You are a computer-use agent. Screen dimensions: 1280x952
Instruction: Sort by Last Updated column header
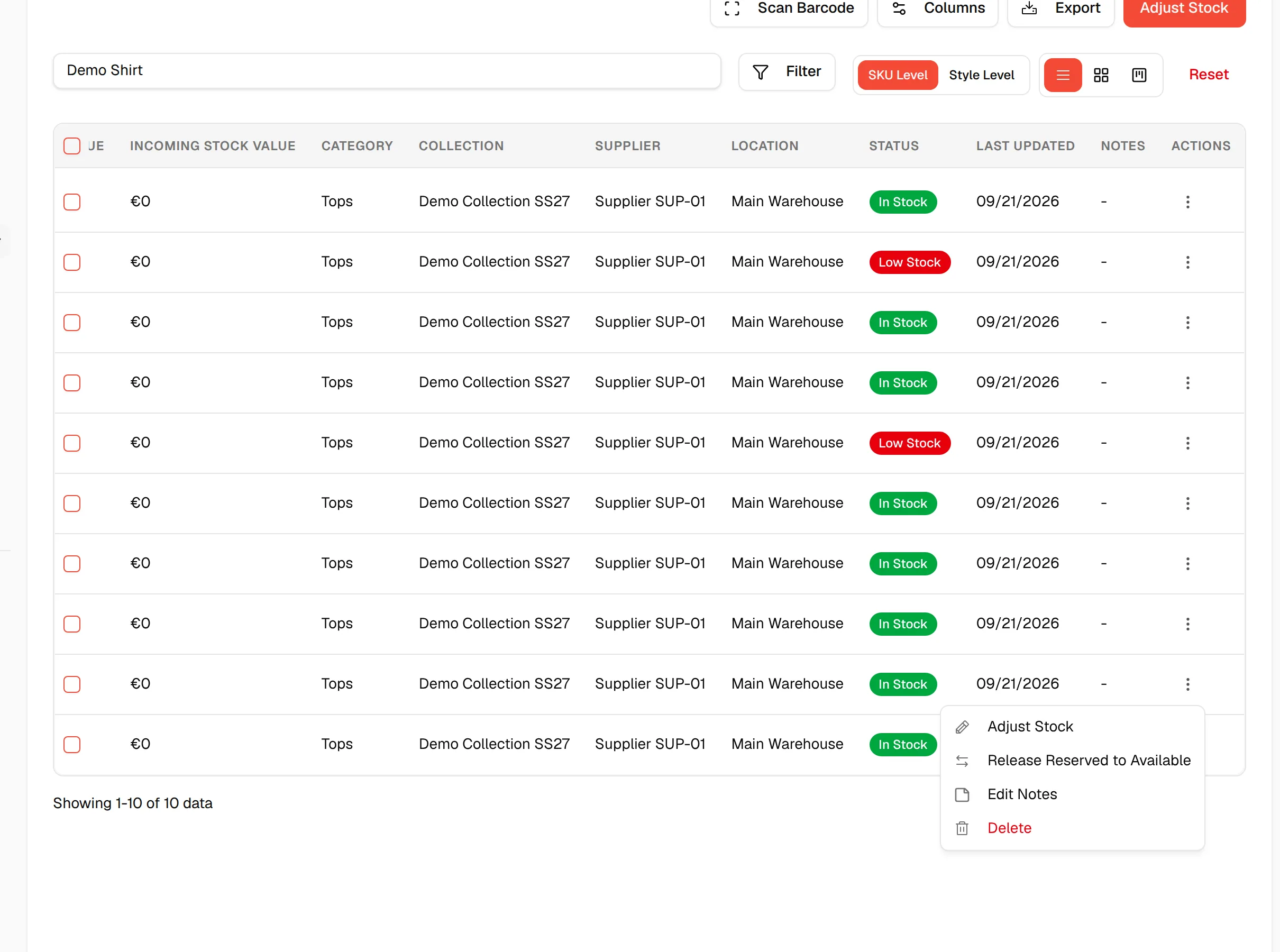tap(1025, 146)
